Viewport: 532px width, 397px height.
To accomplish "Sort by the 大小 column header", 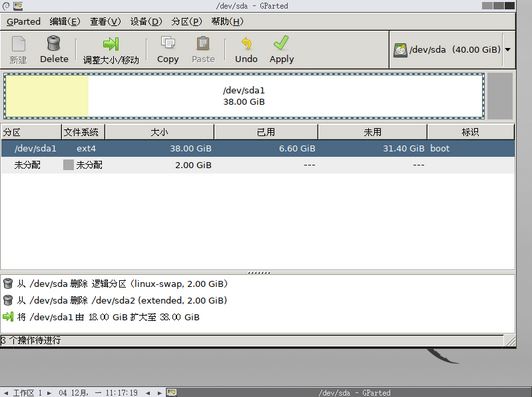I will (159, 132).
